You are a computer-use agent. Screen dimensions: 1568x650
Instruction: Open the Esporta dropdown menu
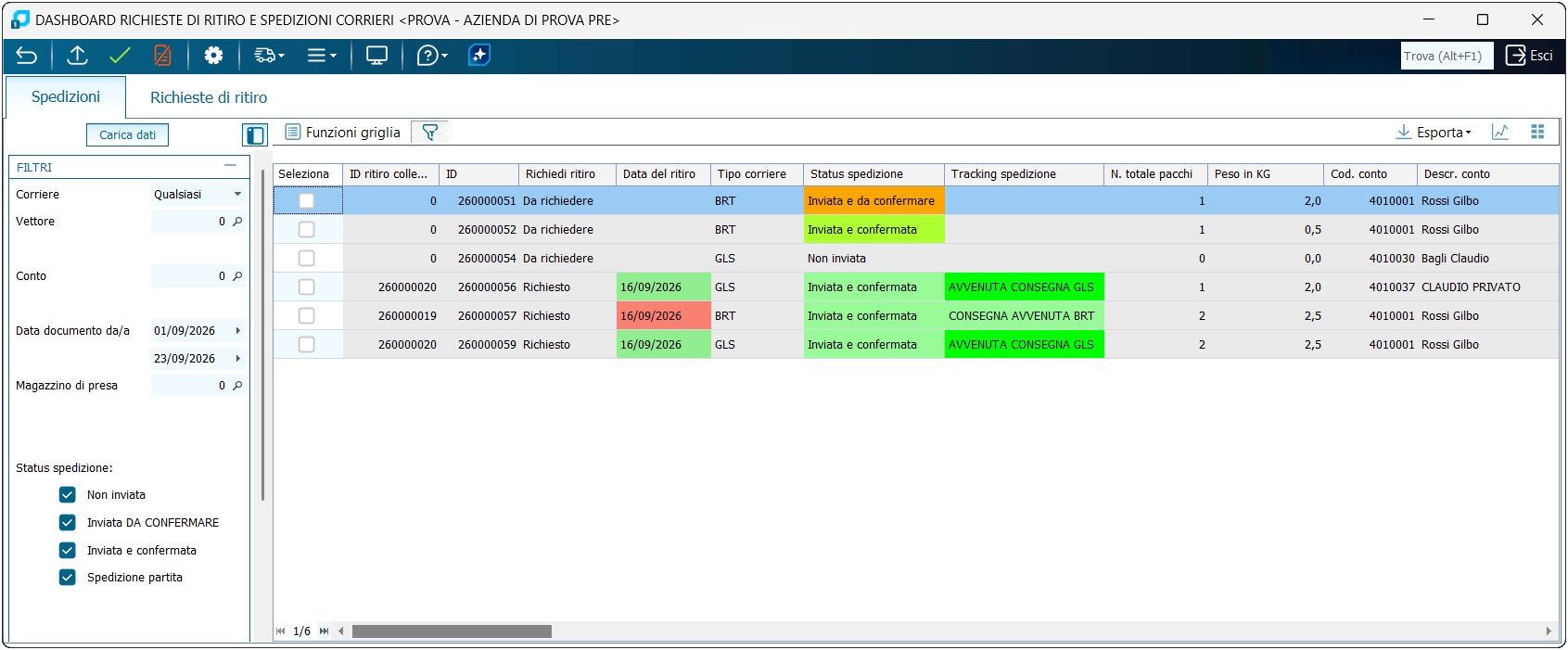[1434, 133]
